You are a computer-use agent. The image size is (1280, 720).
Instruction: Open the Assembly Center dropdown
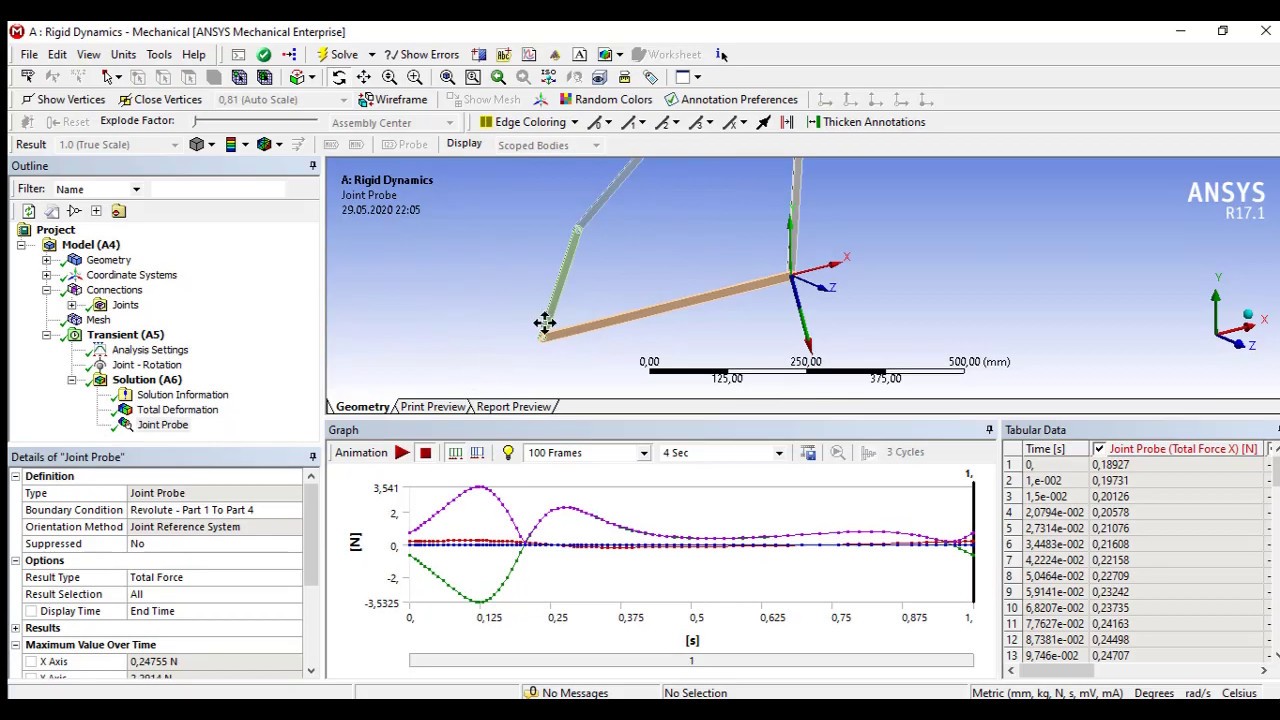(x=449, y=123)
